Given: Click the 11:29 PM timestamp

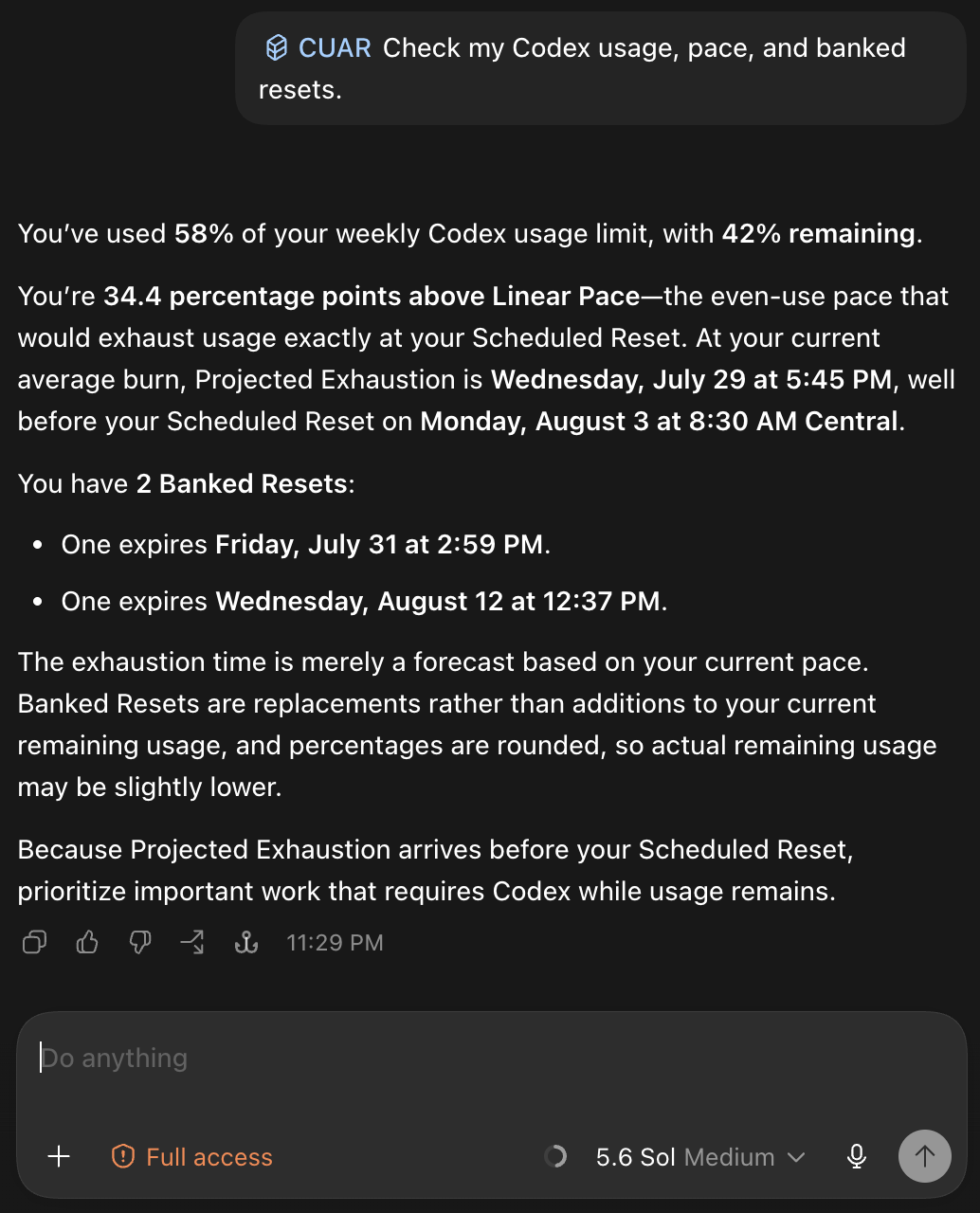Looking at the screenshot, I should pyautogui.click(x=335, y=942).
